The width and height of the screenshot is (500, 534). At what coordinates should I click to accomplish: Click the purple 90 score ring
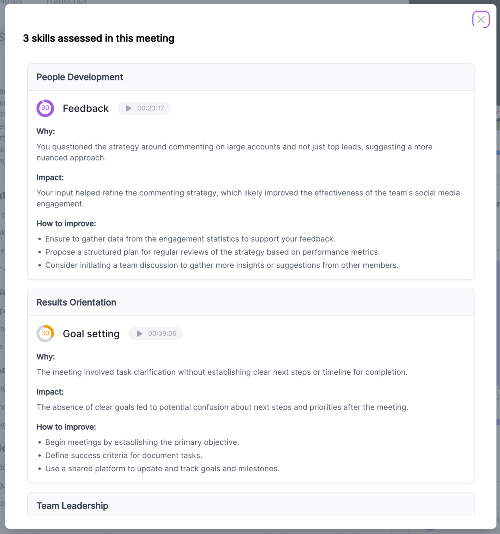[x=45, y=108]
